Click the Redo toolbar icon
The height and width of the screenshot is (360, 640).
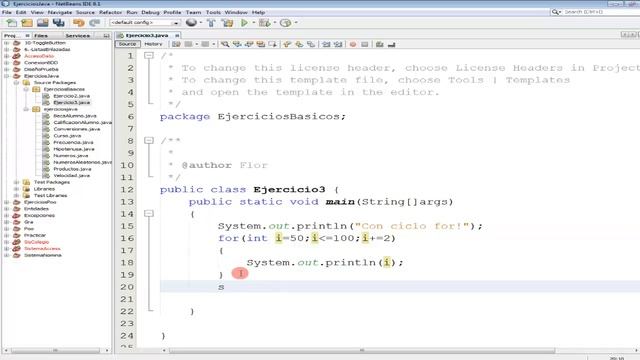tap(94, 23)
